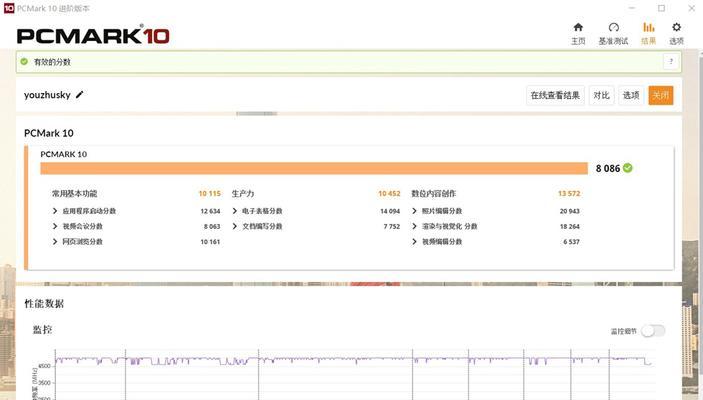Click the 数位内容创作 score 13 572
Viewport: 703px width, 400px height.
pyautogui.click(x=569, y=193)
